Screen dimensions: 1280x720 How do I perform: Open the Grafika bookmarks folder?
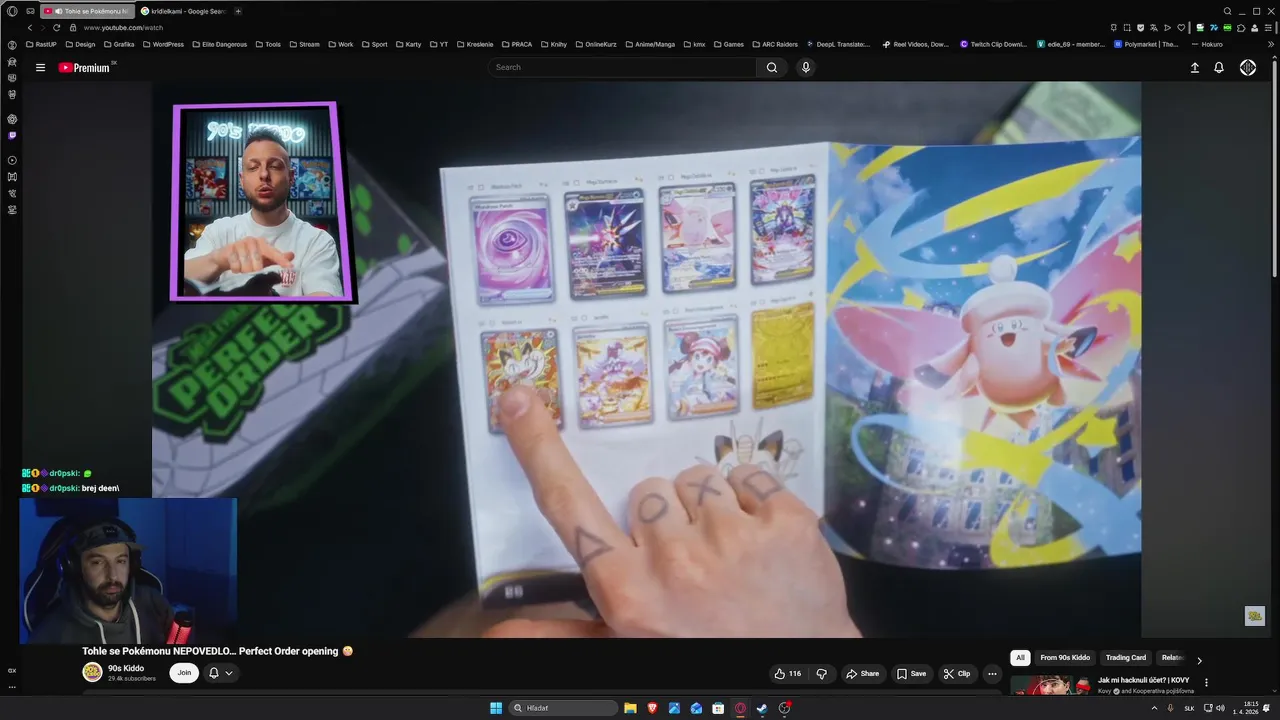pyautogui.click(x=119, y=44)
